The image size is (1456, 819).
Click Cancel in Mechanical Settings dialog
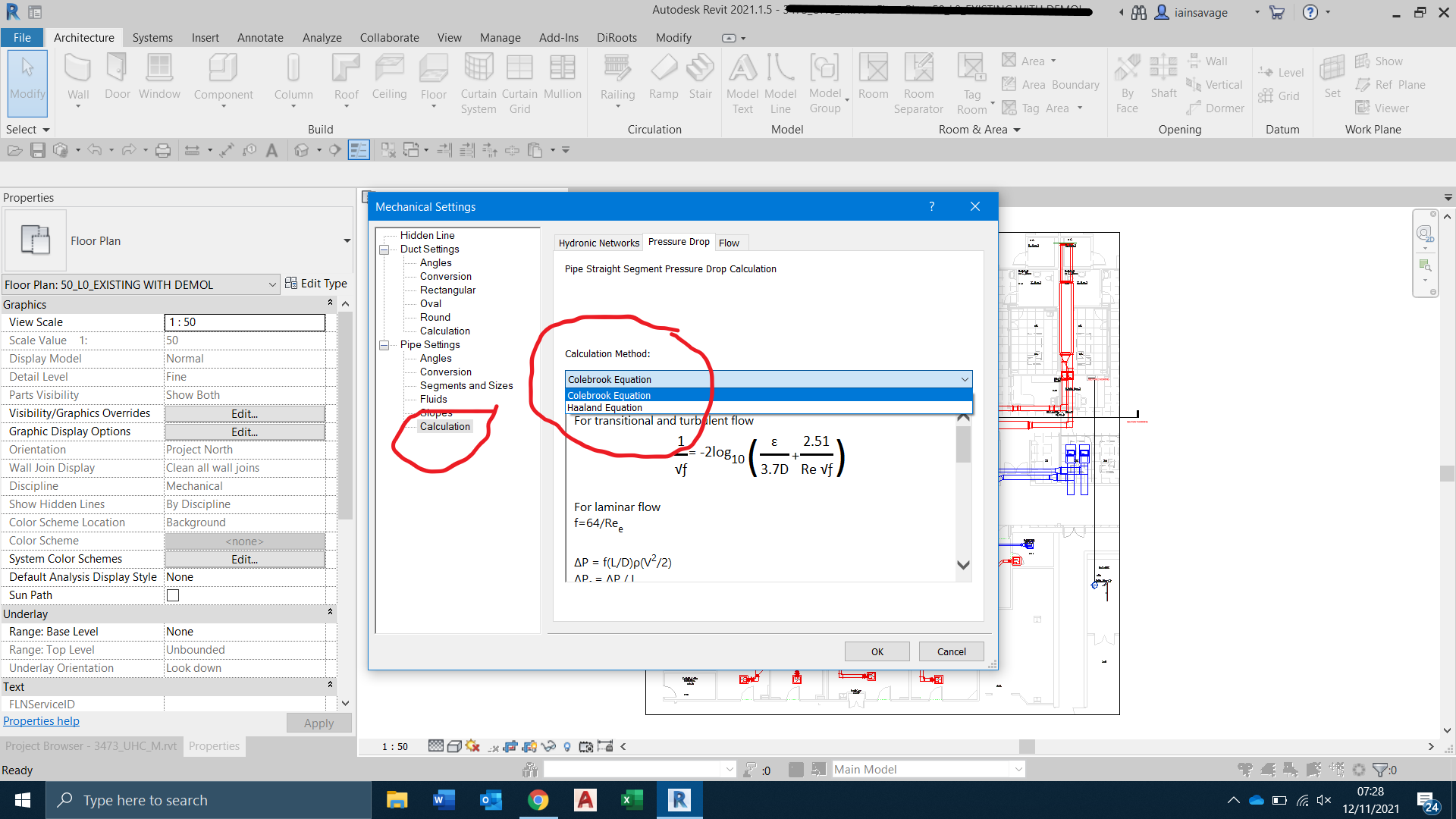pos(951,651)
